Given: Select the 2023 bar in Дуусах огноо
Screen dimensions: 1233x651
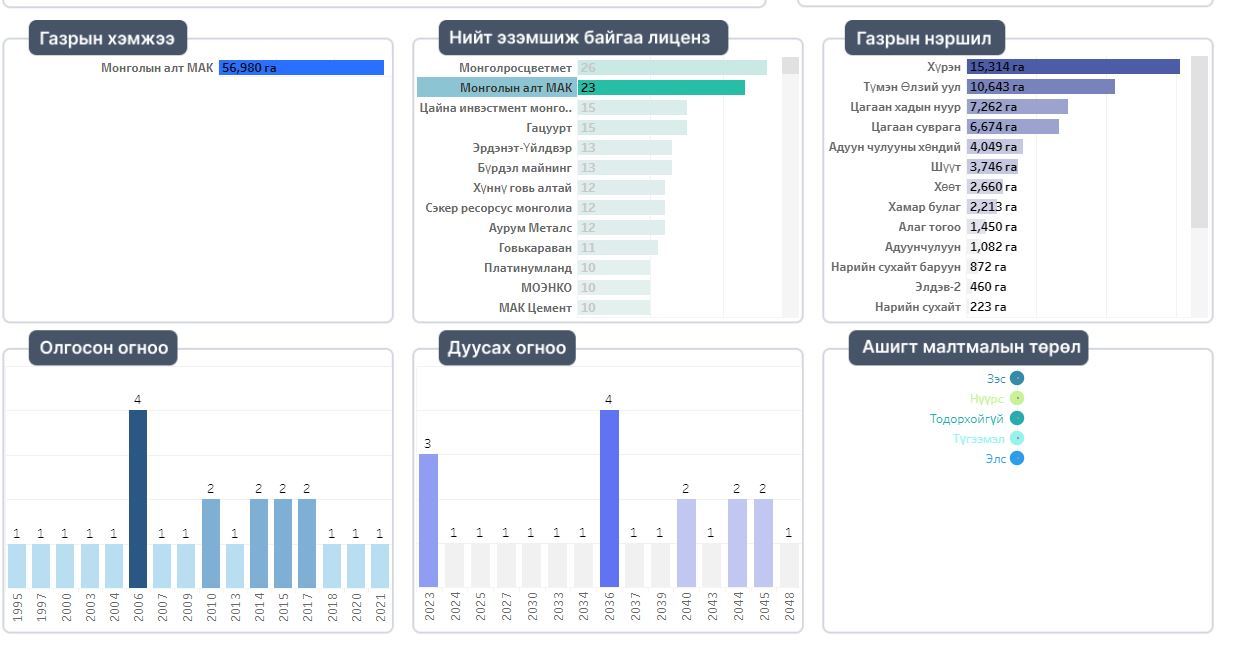Looking at the screenshot, I should [428, 520].
